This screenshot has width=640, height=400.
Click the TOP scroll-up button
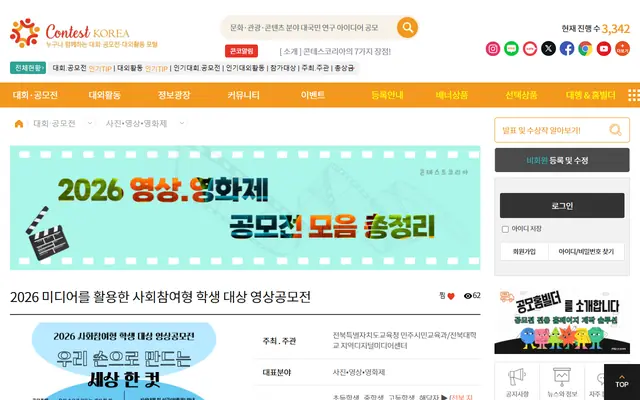622,382
